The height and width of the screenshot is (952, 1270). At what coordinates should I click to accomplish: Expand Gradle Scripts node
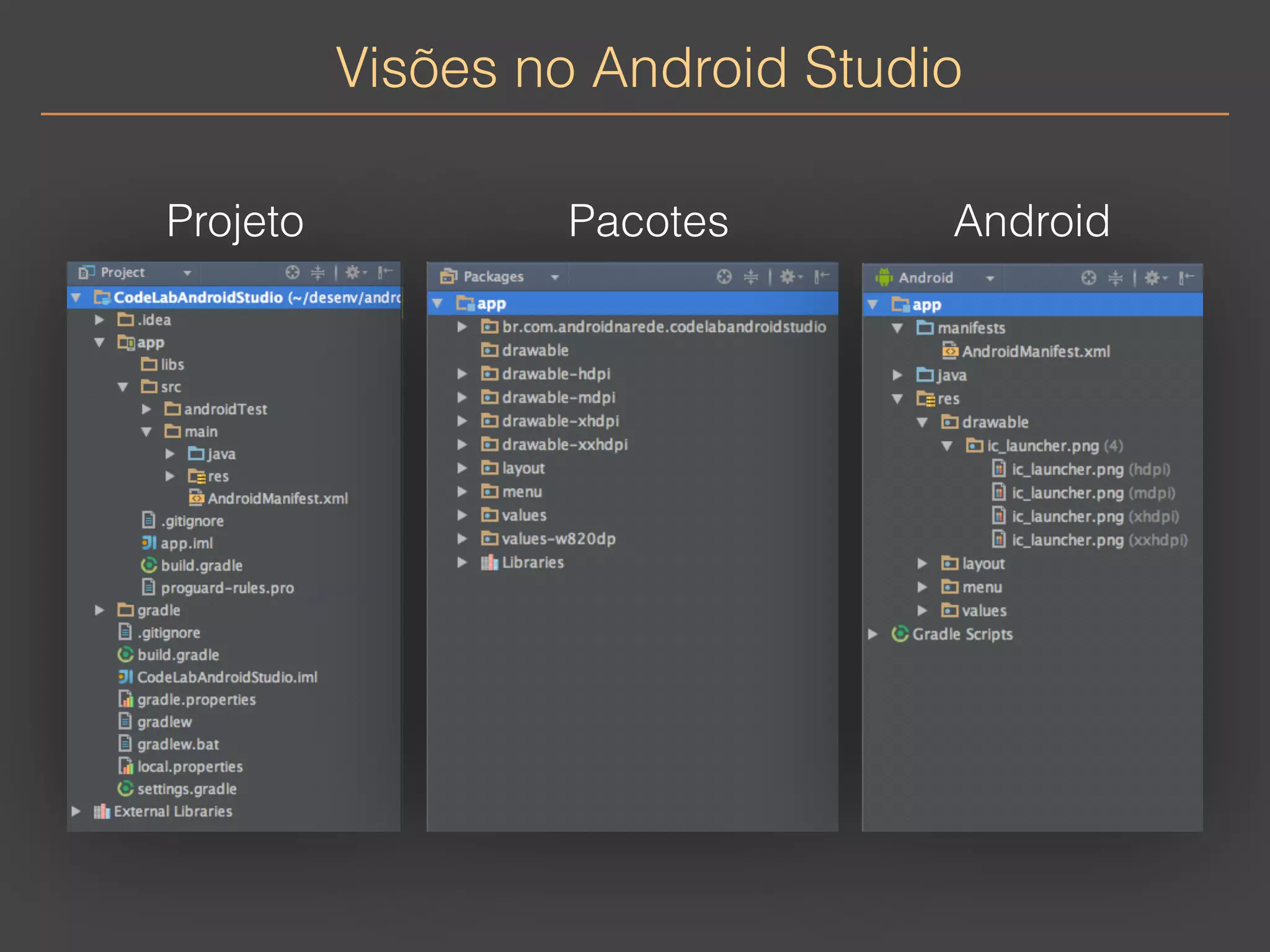point(873,633)
